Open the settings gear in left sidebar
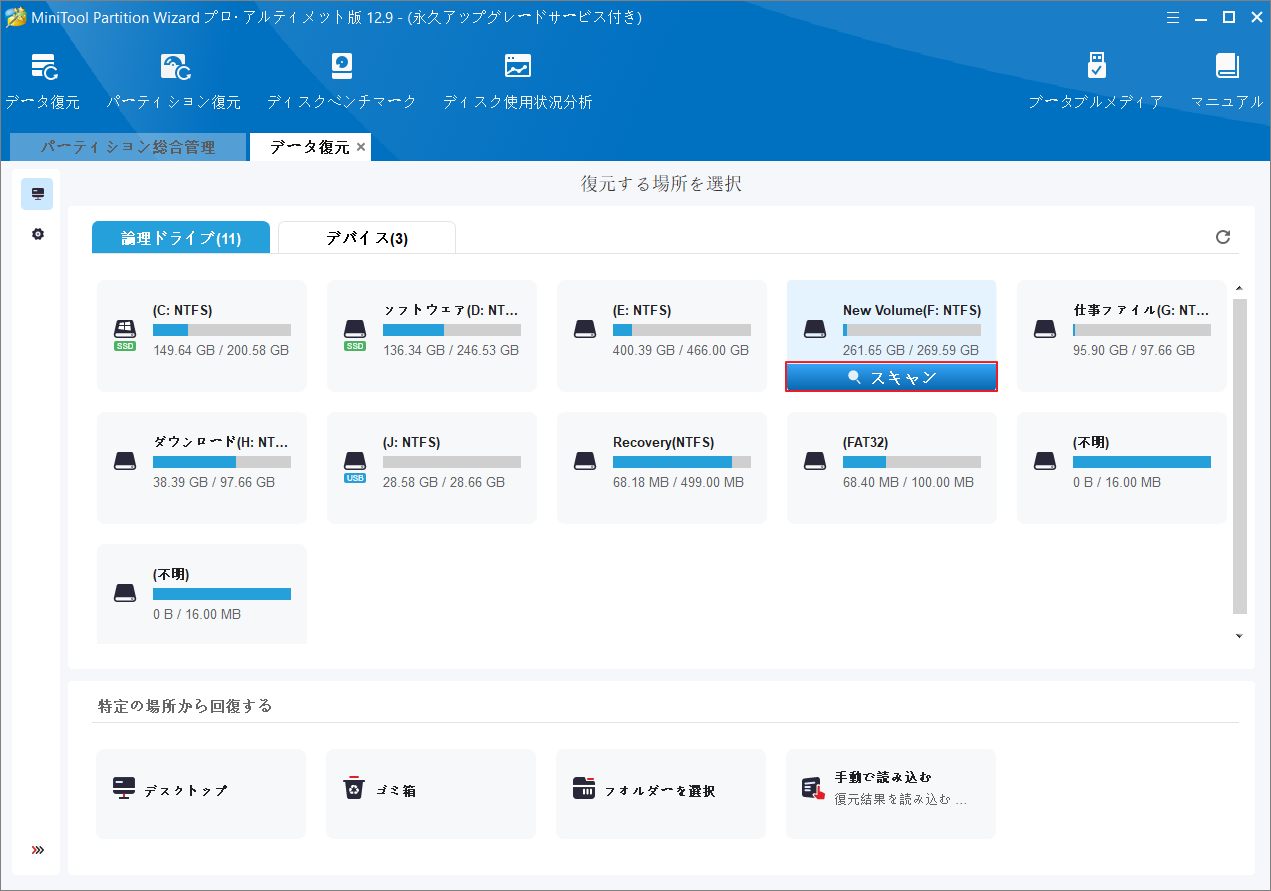Screen dimensions: 1271x891 37,234
